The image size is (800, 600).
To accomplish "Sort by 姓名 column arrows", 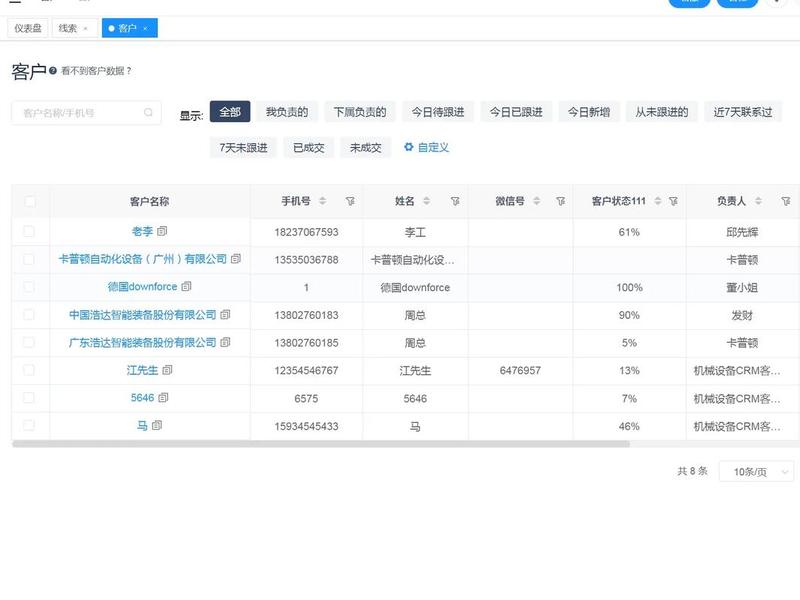I will (x=427, y=201).
